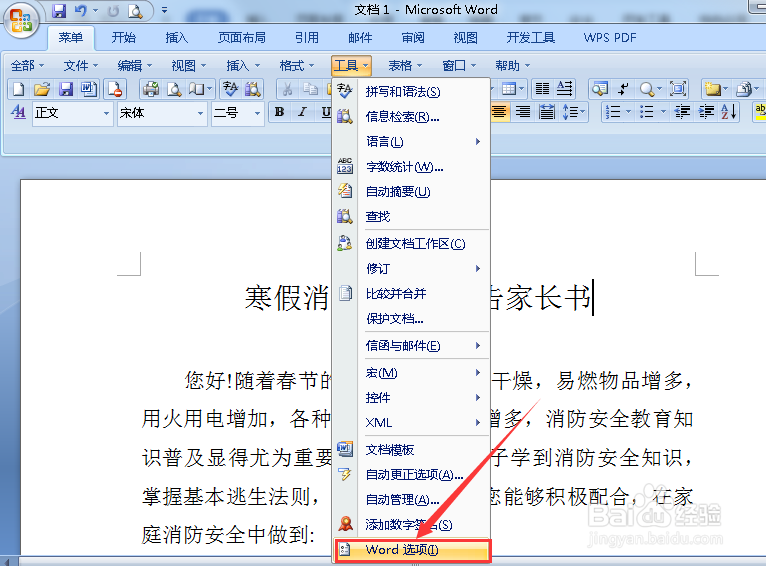Toggle Bold formatting

pos(279,112)
